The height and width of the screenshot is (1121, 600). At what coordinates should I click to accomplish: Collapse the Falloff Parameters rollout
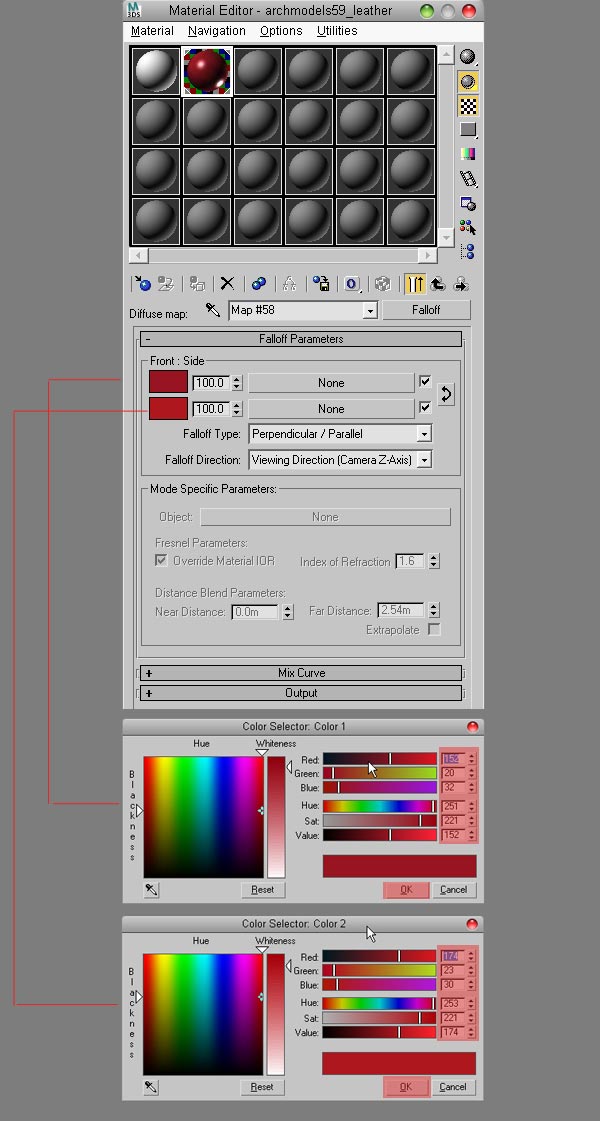[300, 339]
